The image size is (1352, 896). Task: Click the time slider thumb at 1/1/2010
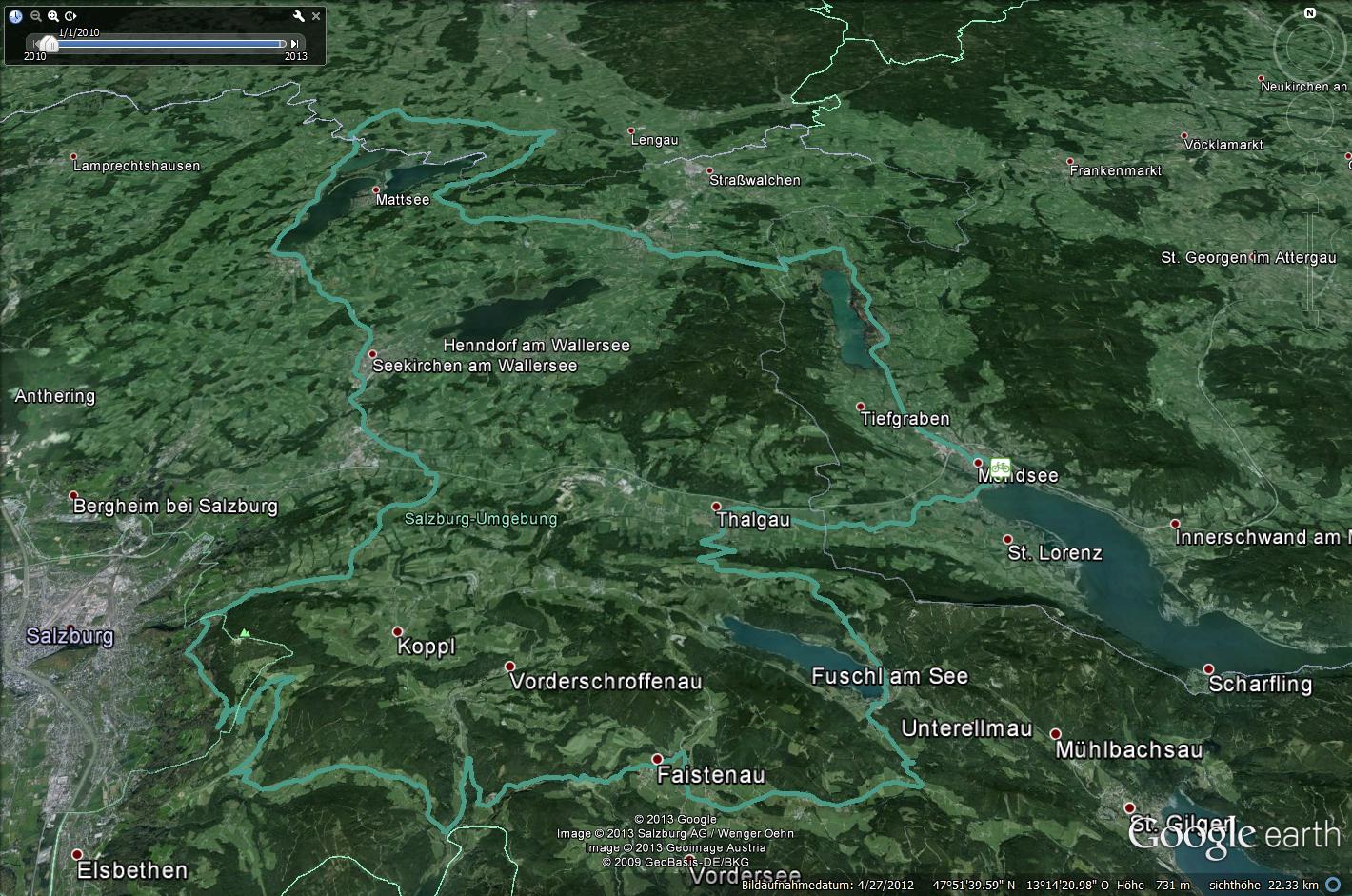point(49,44)
